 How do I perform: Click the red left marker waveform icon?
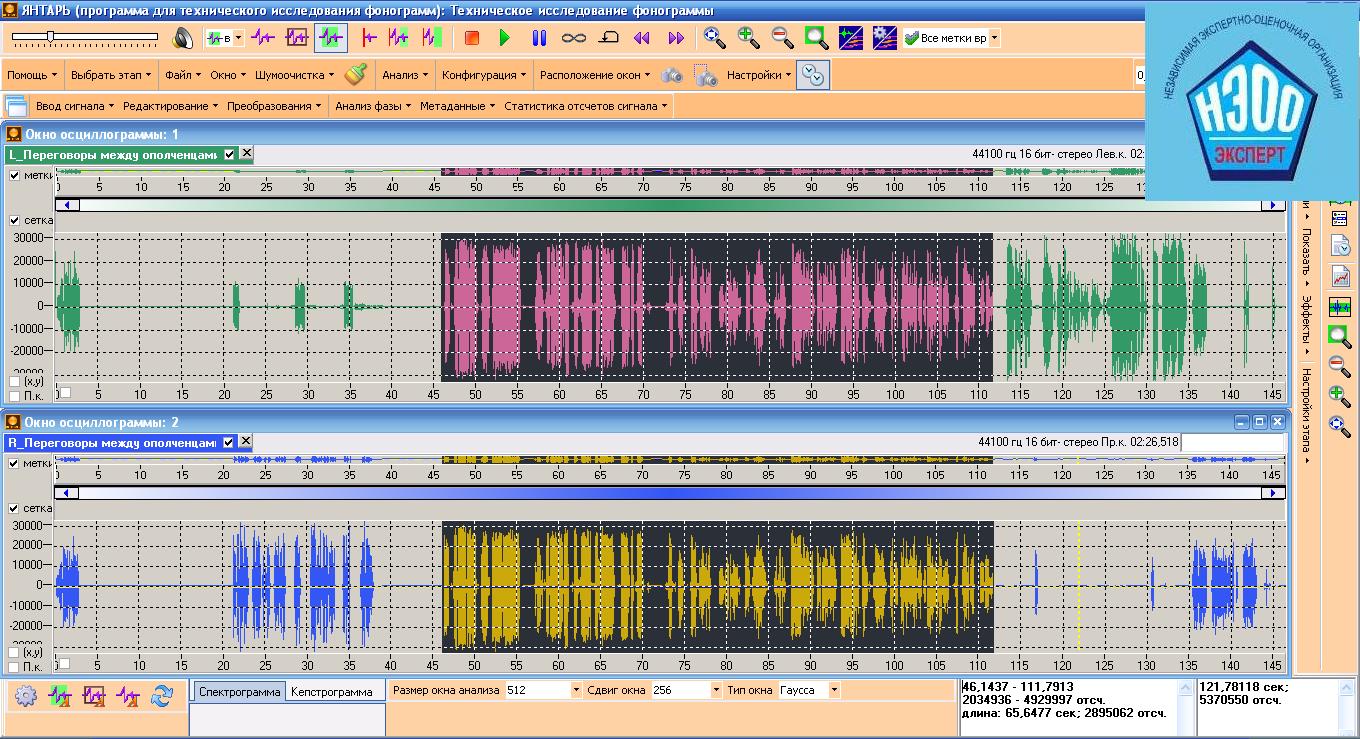point(369,38)
